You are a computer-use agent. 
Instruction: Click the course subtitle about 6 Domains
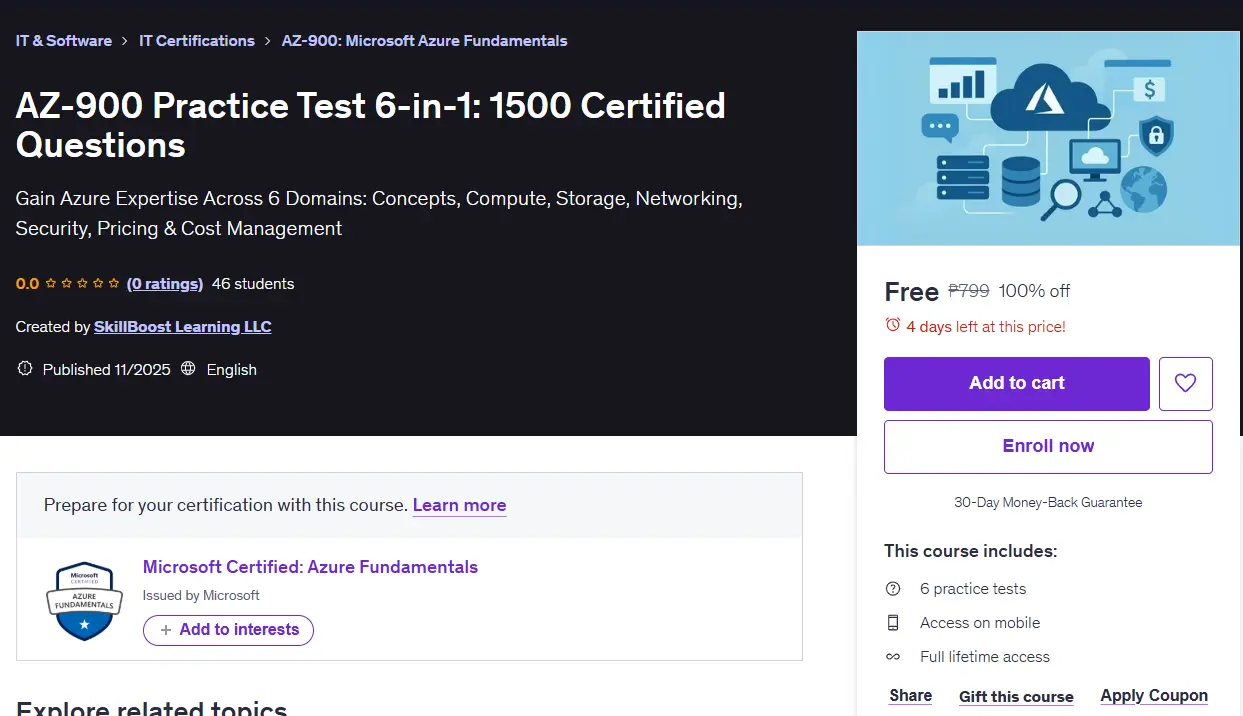point(379,213)
